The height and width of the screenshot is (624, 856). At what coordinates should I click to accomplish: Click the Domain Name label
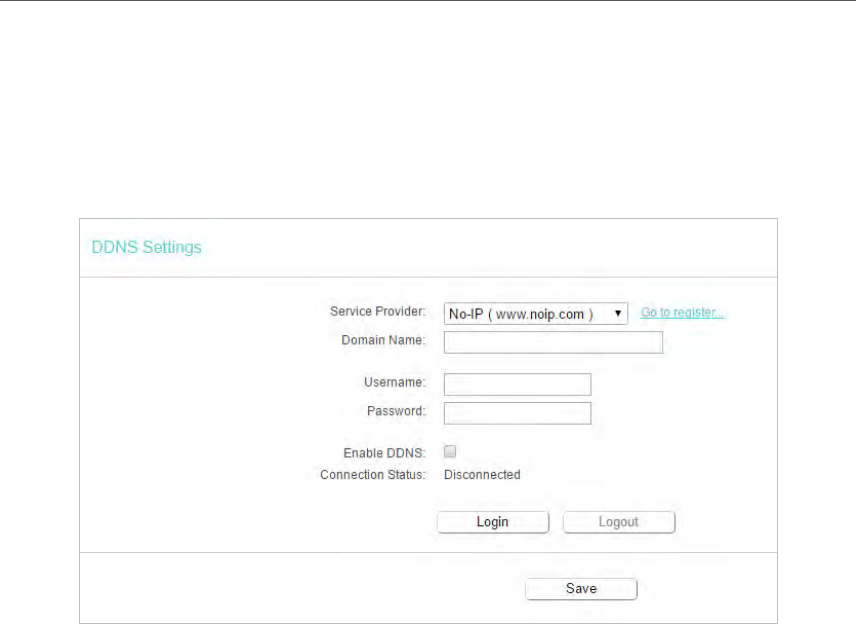pyautogui.click(x=383, y=340)
